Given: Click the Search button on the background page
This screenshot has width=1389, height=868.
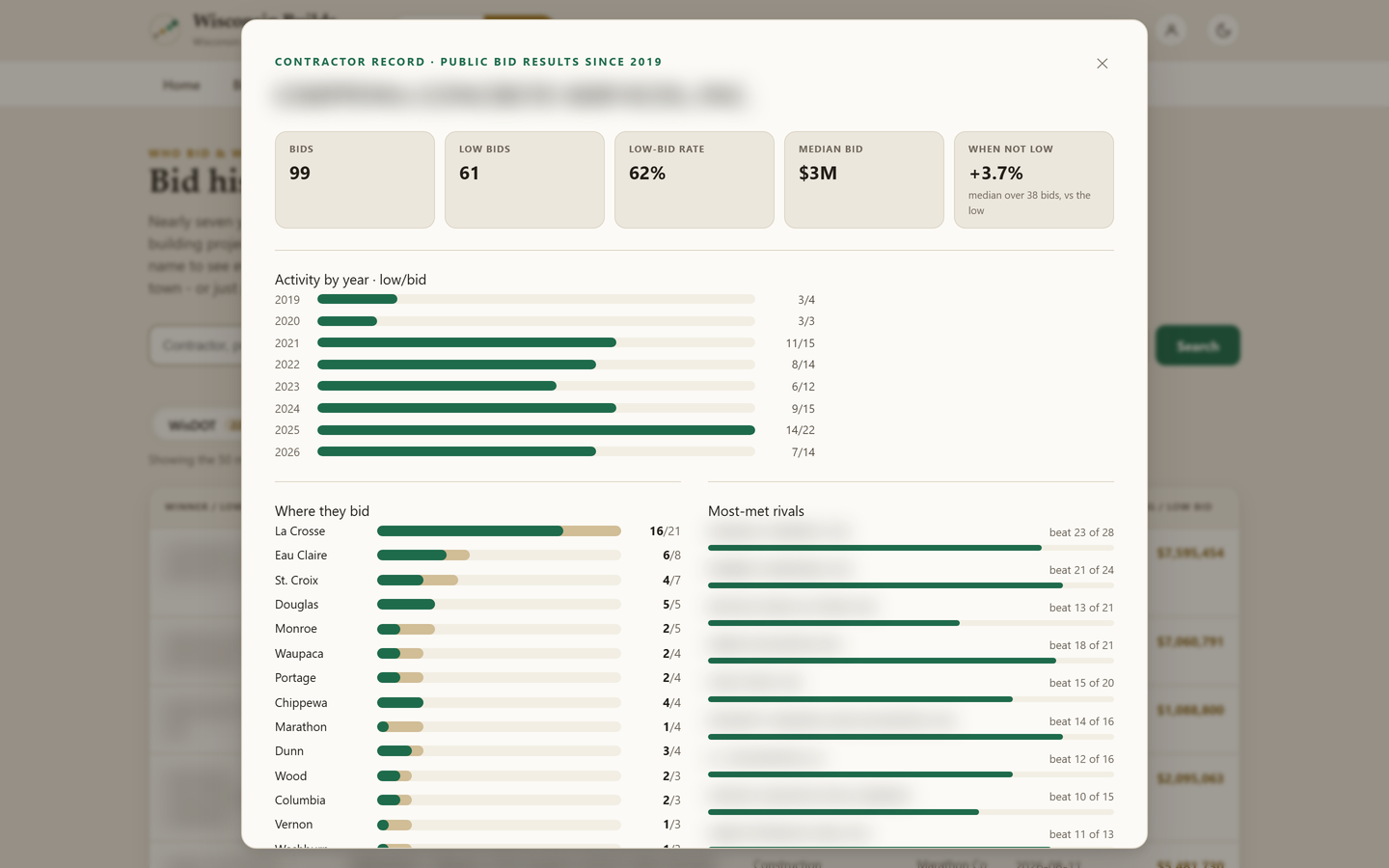Looking at the screenshot, I should 1198,345.
